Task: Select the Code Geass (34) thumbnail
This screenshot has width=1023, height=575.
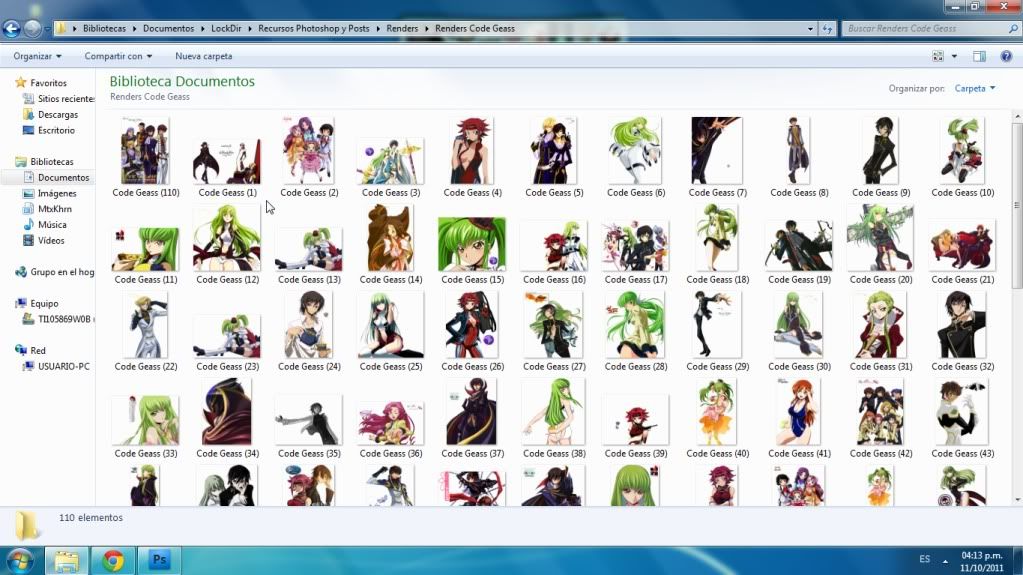Action: 227,411
